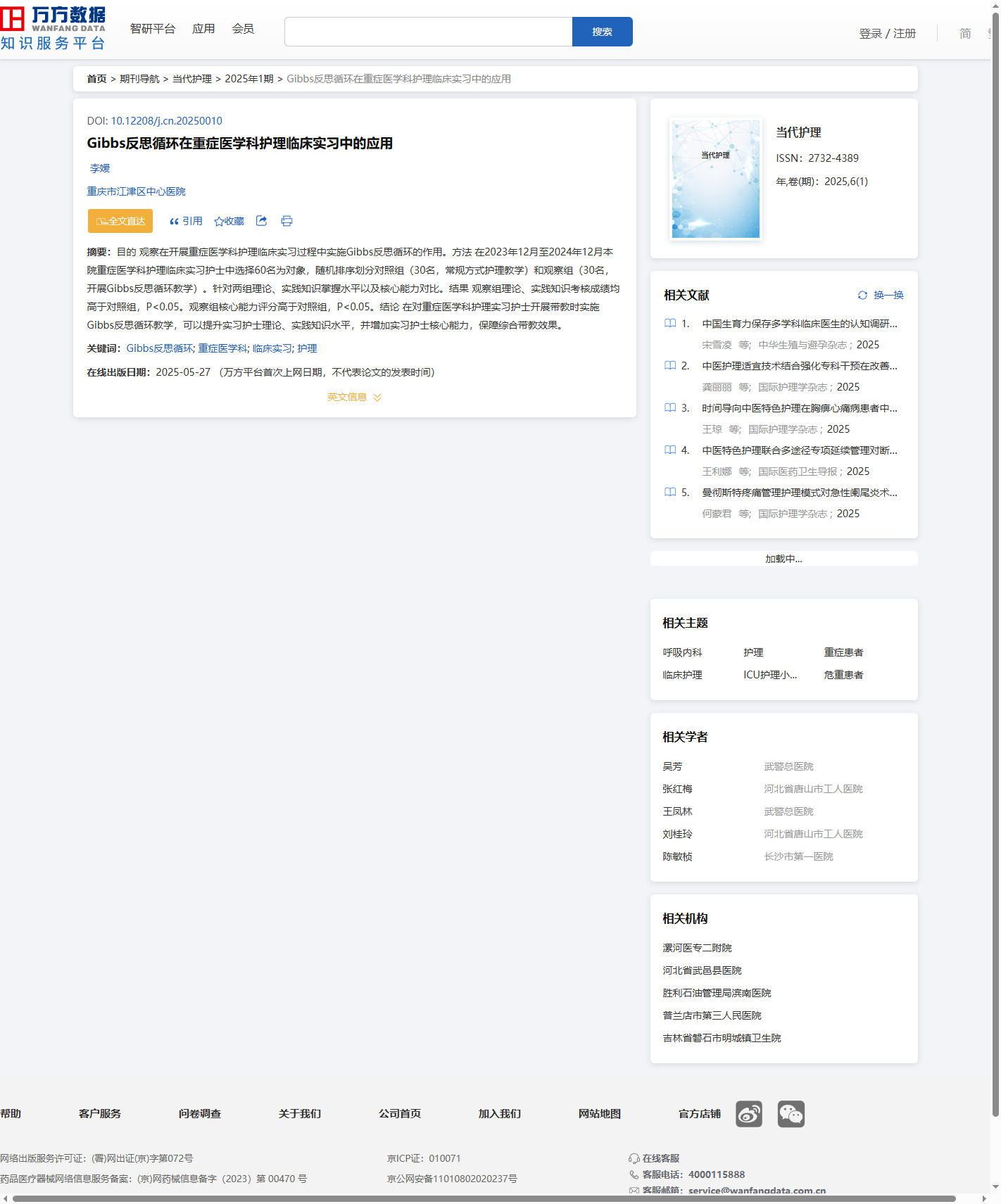This screenshot has height=1204, width=1001.
Task: Click related topic 呼吸内科
Action: (x=682, y=652)
